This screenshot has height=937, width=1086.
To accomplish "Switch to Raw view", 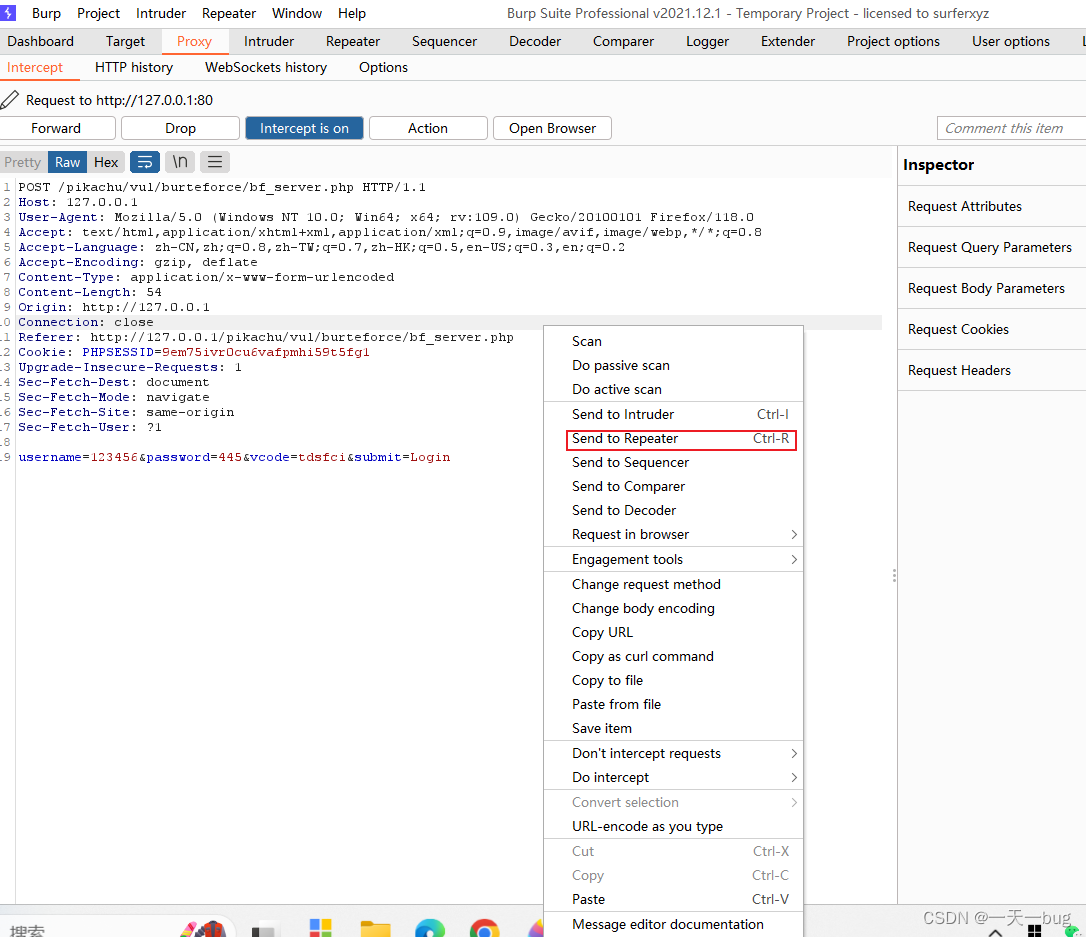I will tap(67, 162).
